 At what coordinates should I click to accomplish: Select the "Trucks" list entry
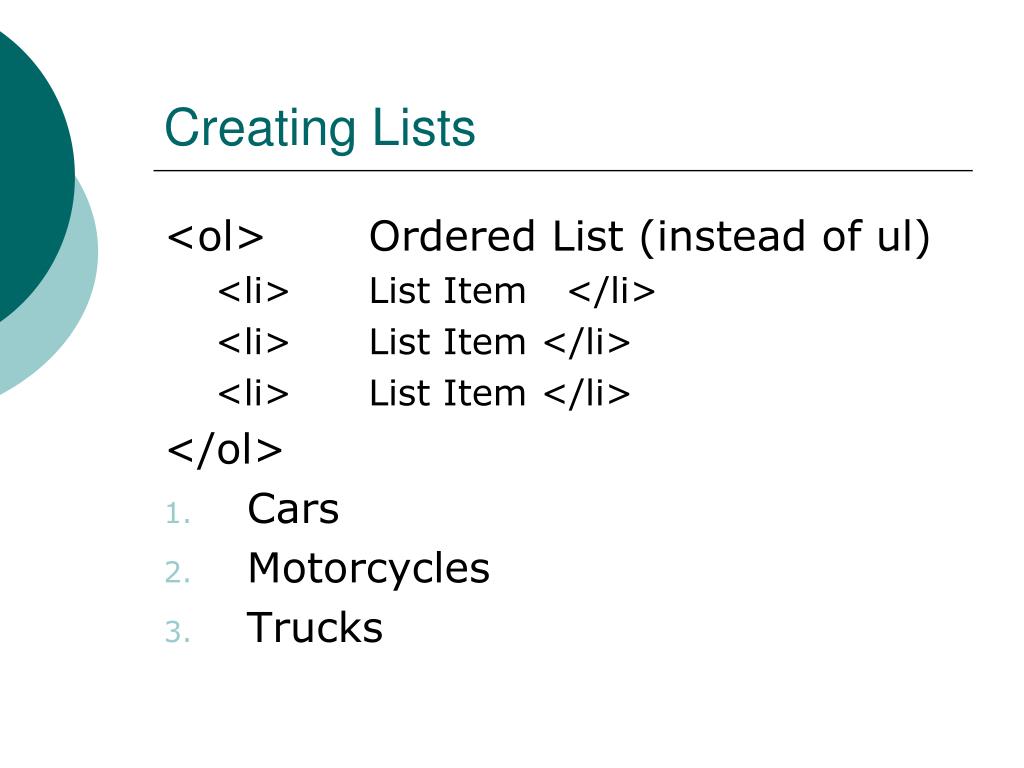pos(315,628)
